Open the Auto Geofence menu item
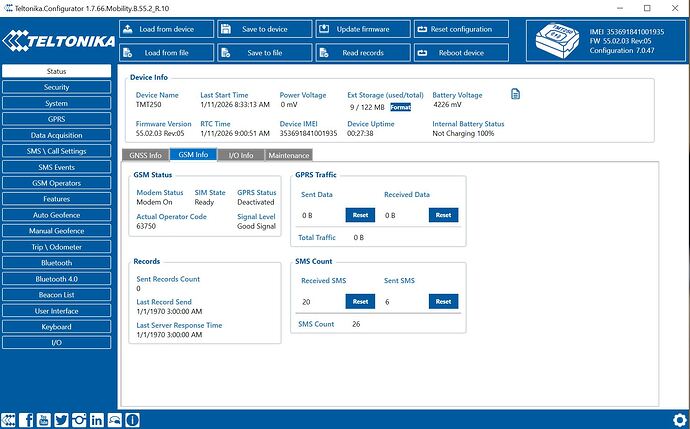 click(x=56, y=215)
